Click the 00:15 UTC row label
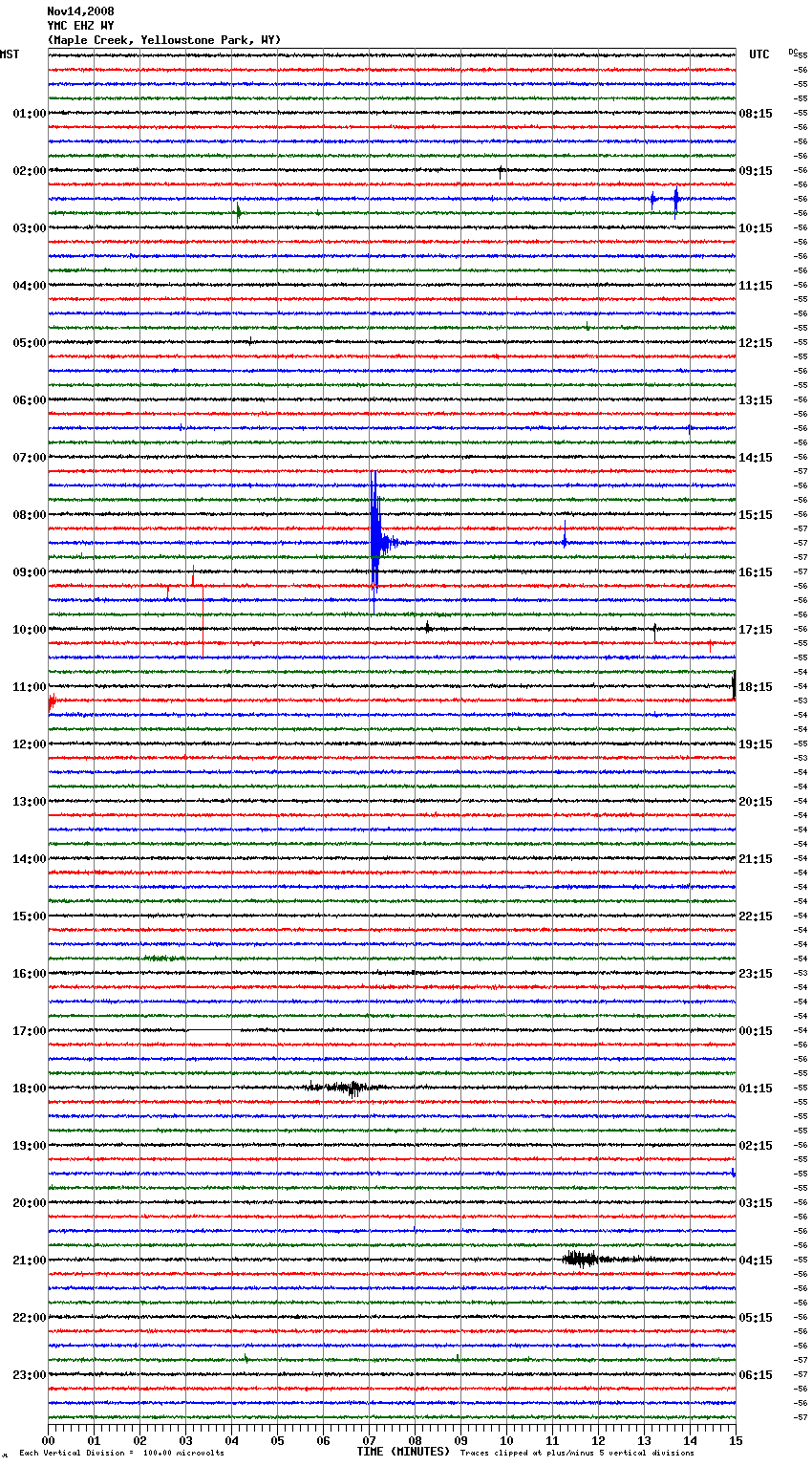 coord(756,1031)
